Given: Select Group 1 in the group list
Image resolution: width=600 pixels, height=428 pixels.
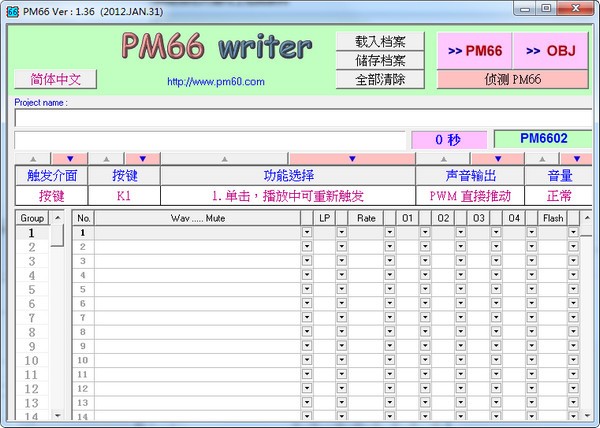Looking at the screenshot, I should [x=32, y=233].
